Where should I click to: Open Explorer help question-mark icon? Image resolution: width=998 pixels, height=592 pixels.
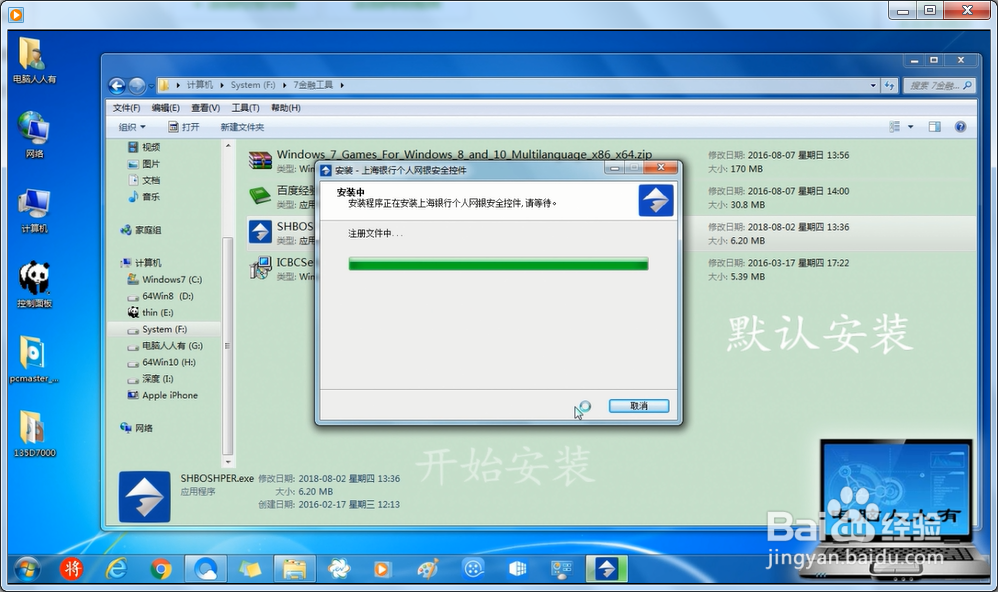(x=960, y=127)
